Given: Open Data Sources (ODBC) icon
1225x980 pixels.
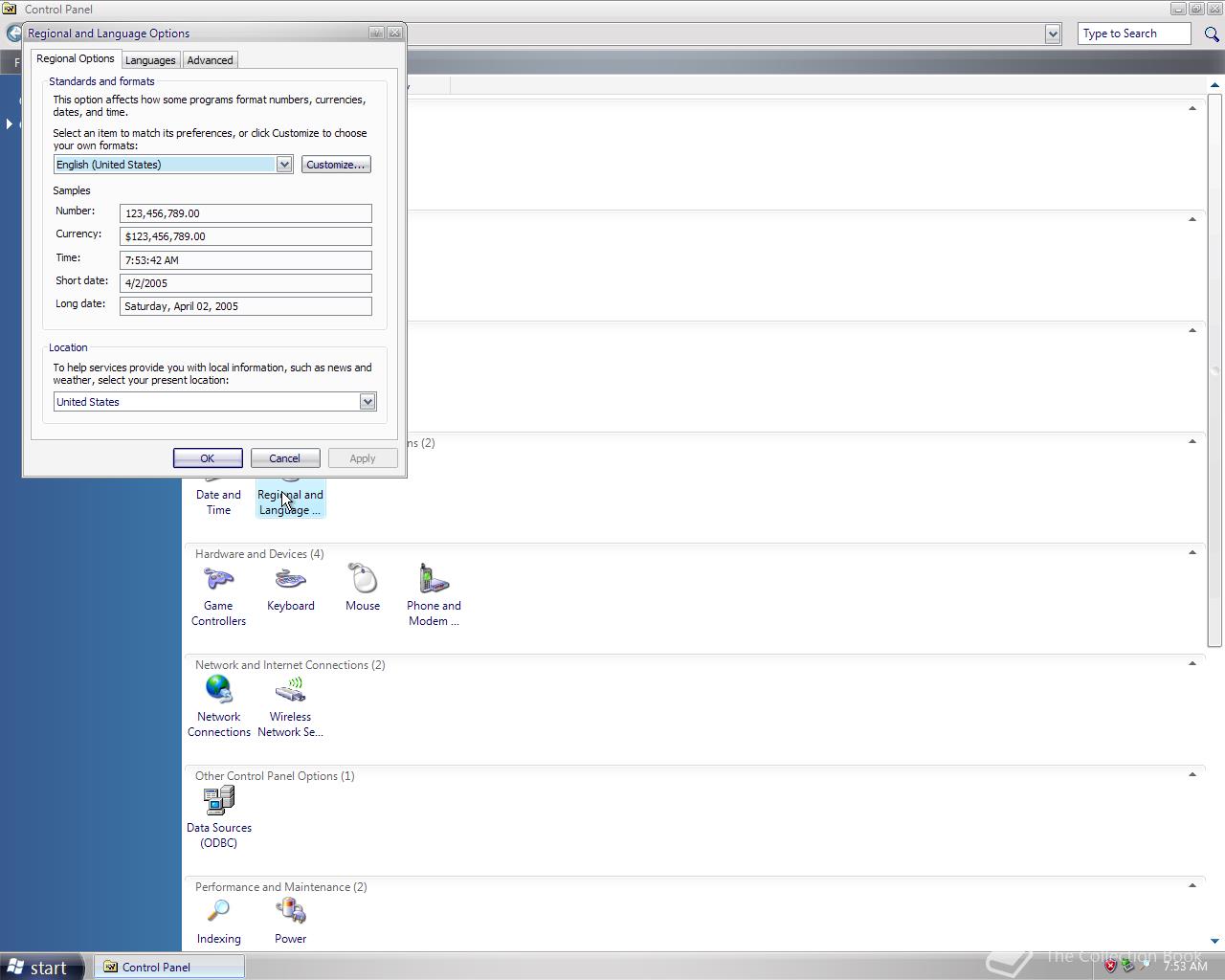Looking at the screenshot, I should pos(218,817).
